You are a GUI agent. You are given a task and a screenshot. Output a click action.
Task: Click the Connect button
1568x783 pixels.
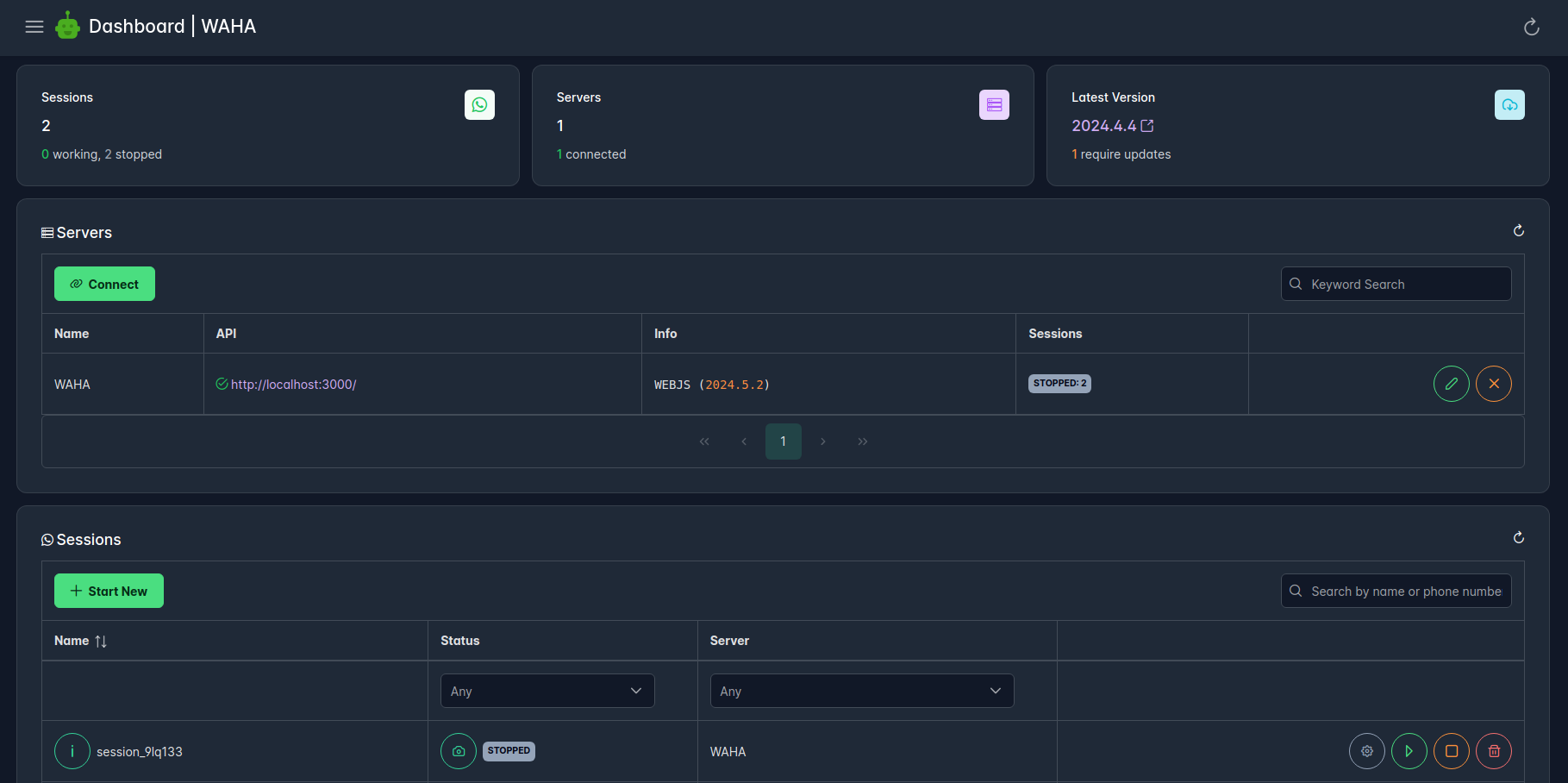pyautogui.click(x=104, y=284)
